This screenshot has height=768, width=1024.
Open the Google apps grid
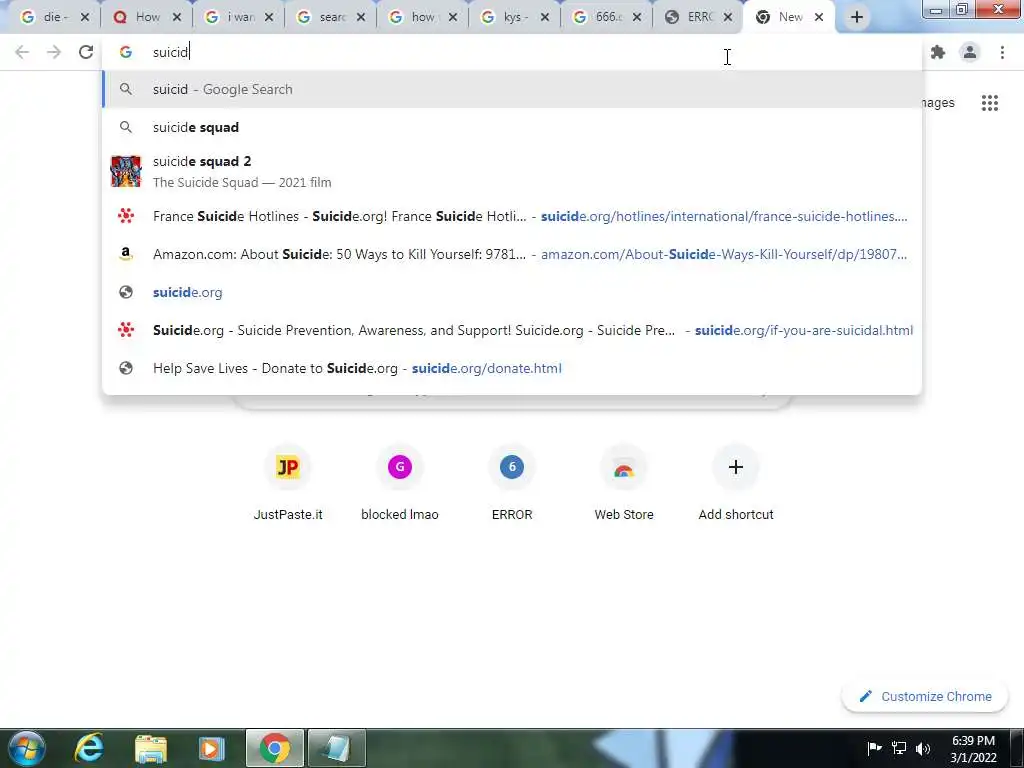click(990, 103)
